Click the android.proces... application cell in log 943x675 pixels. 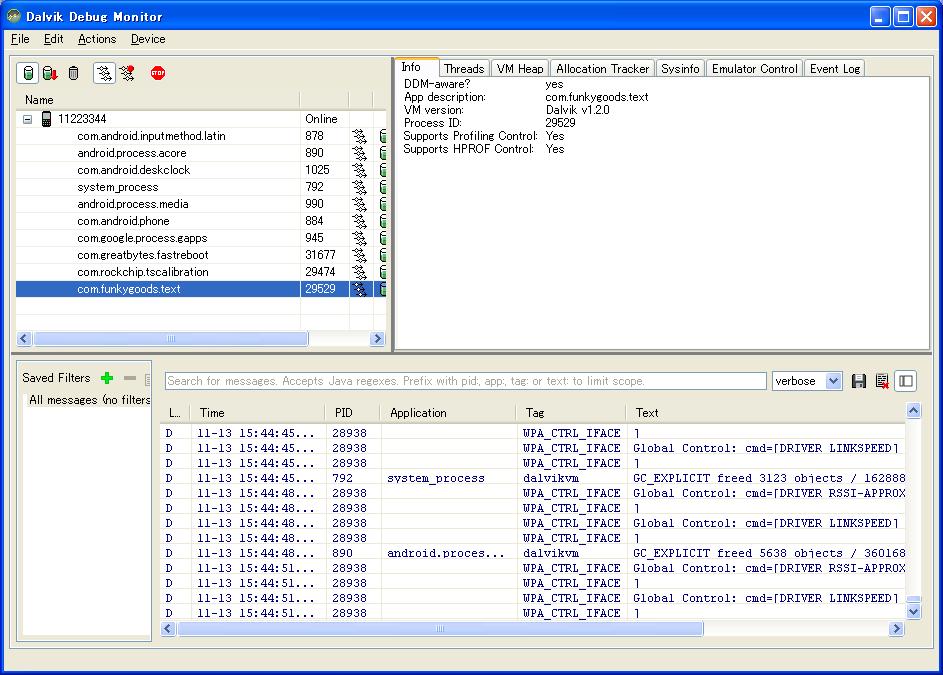pos(446,553)
